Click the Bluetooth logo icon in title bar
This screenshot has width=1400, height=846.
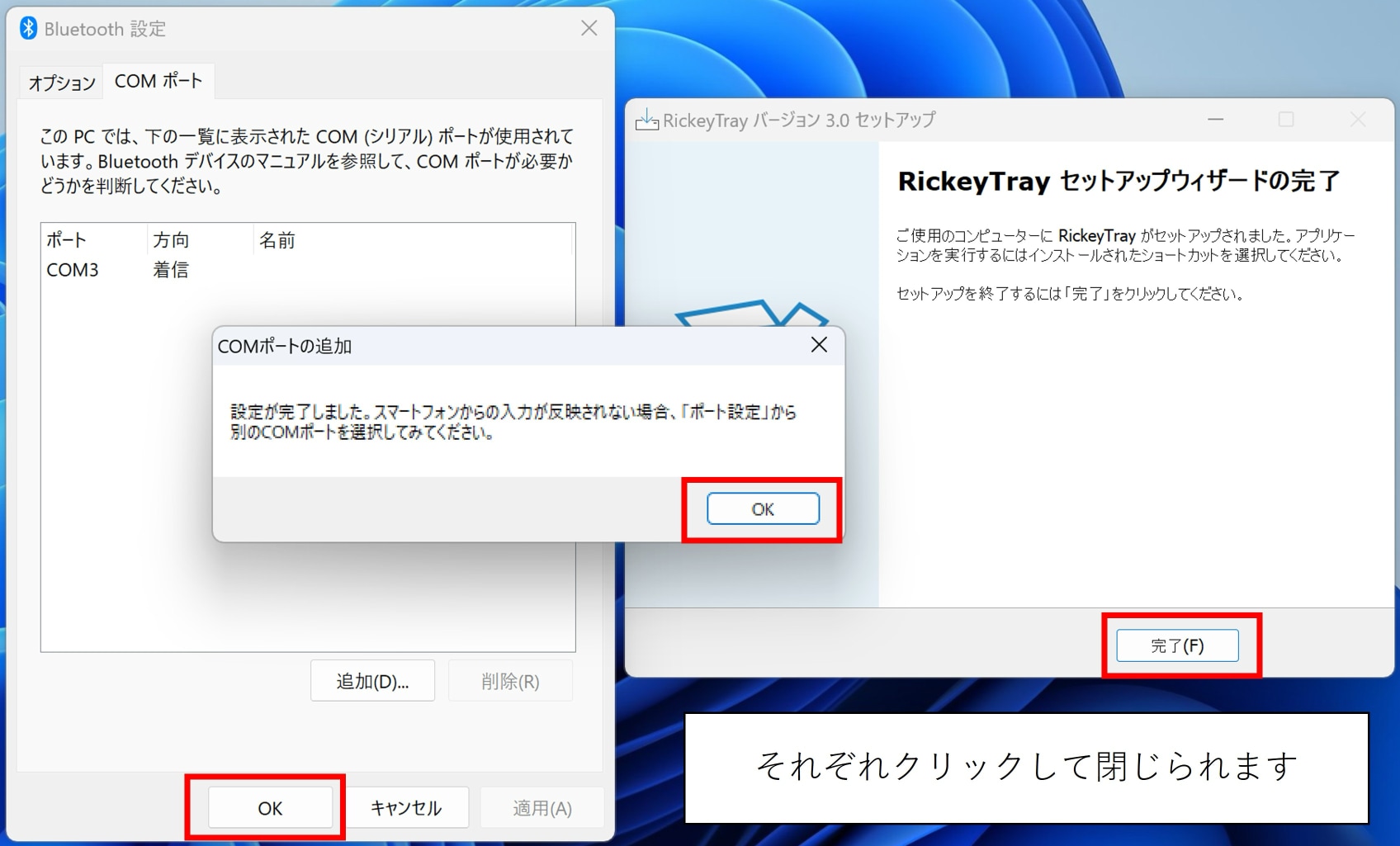[x=29, y=28]
